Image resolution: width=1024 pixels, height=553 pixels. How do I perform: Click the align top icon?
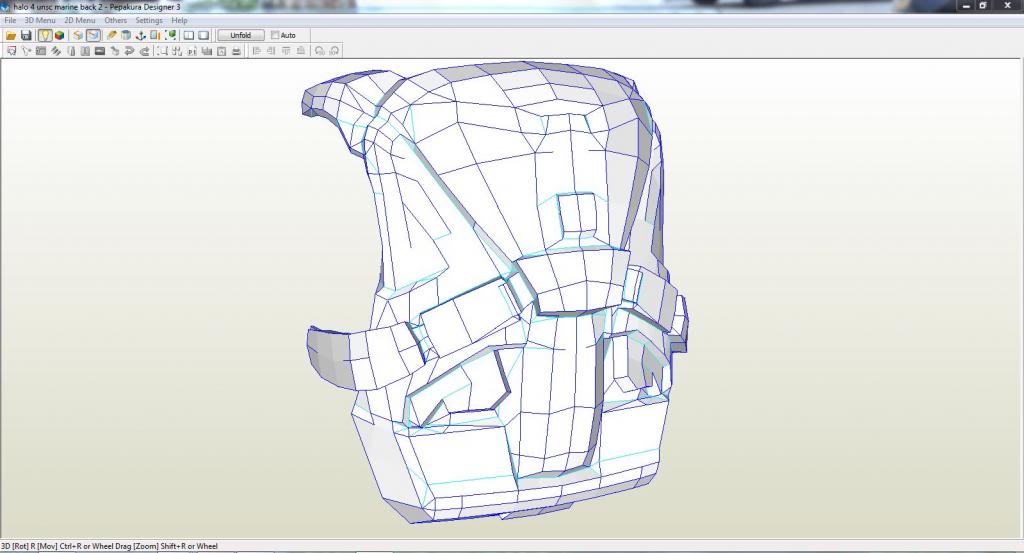pos(286,51)
